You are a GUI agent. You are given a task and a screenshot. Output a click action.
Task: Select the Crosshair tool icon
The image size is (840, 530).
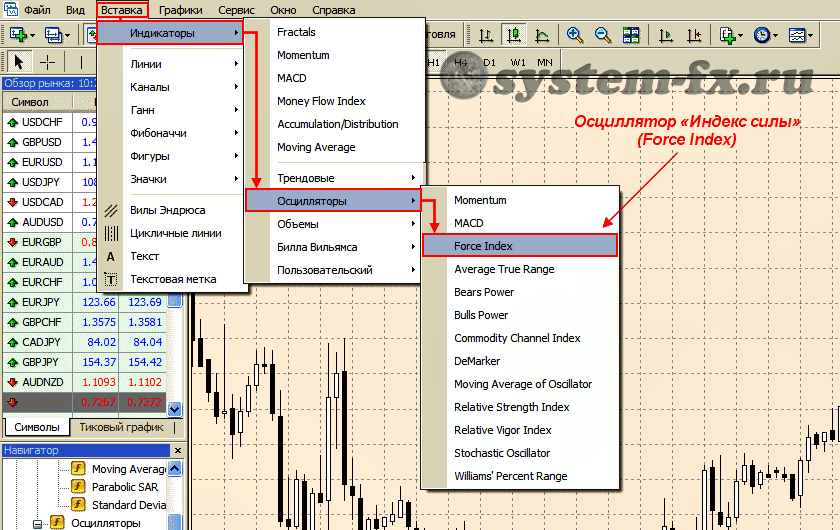[47, 62]
